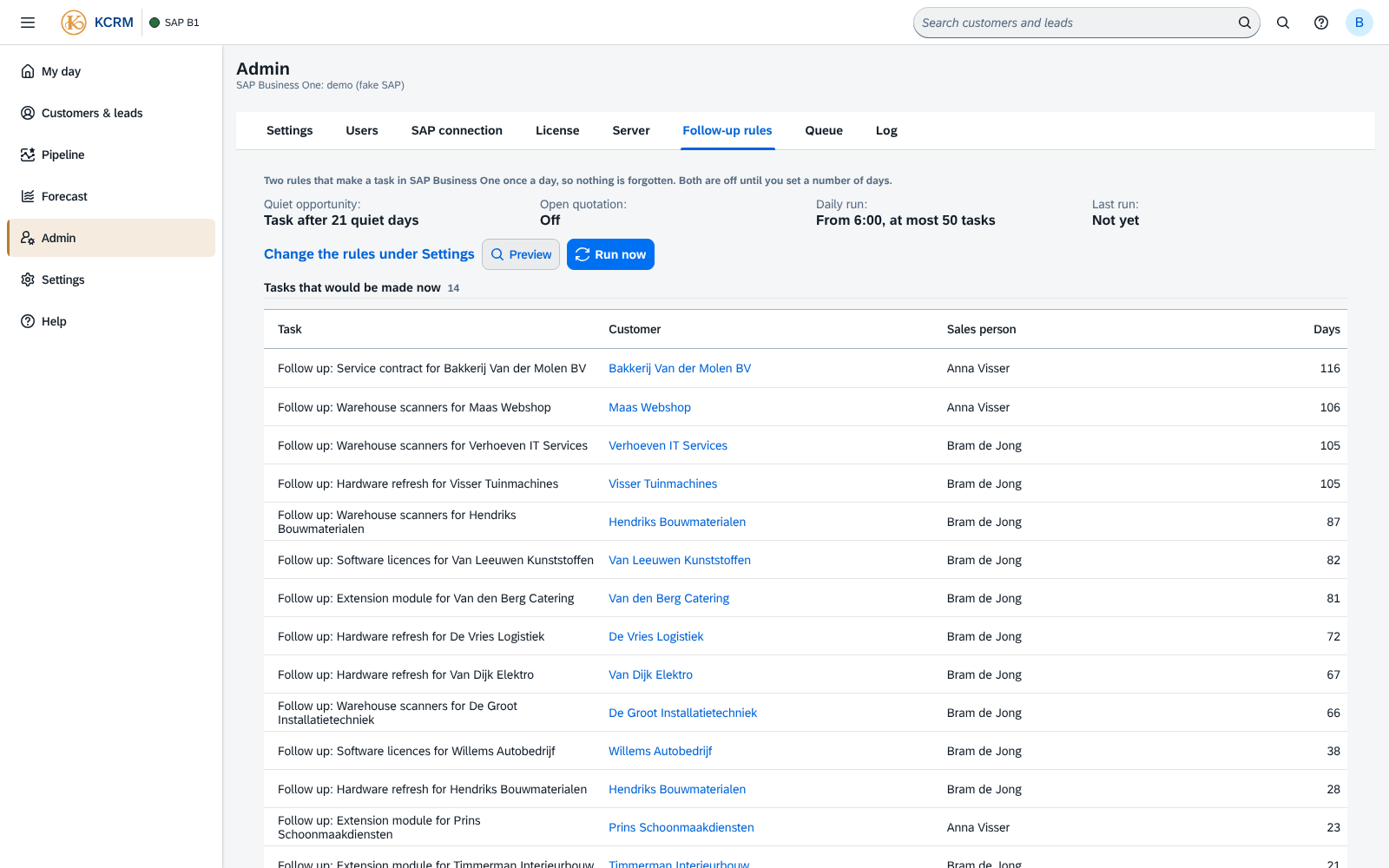
Task: Open the hamburger navigation menu
Action: pos(28,23)
